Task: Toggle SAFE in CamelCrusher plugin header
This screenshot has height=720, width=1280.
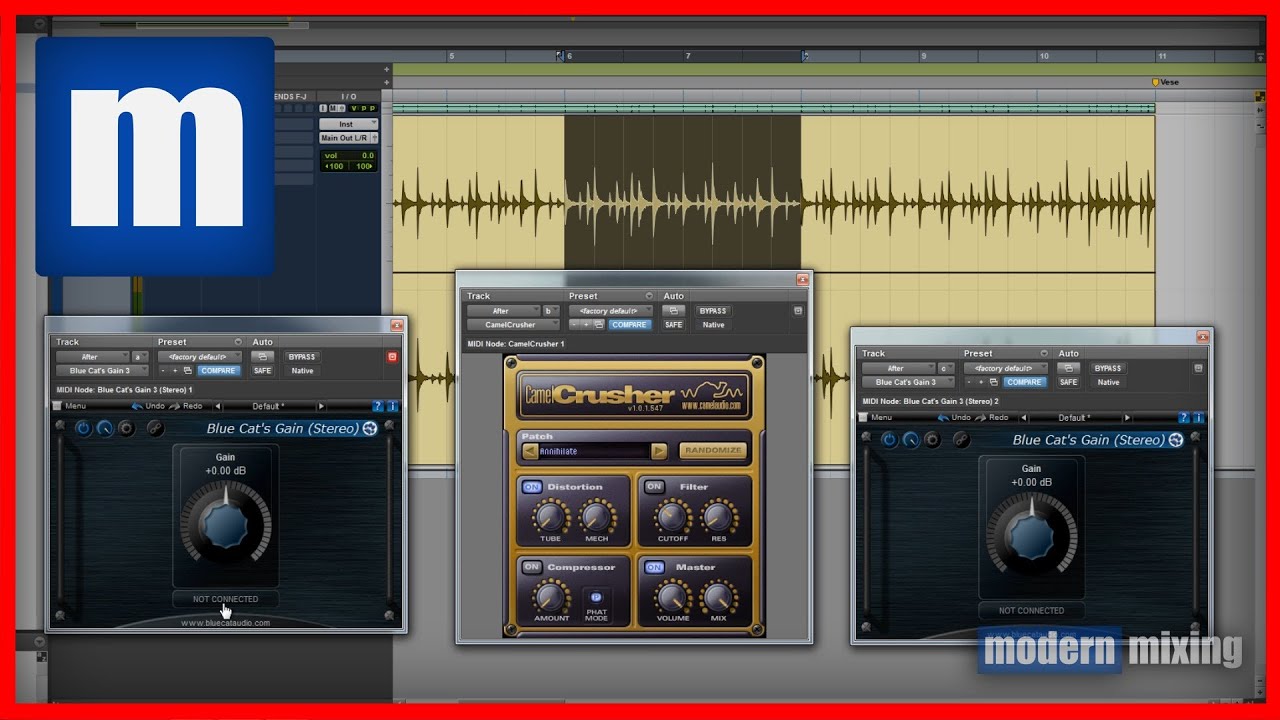Action: tap(674, 324)
